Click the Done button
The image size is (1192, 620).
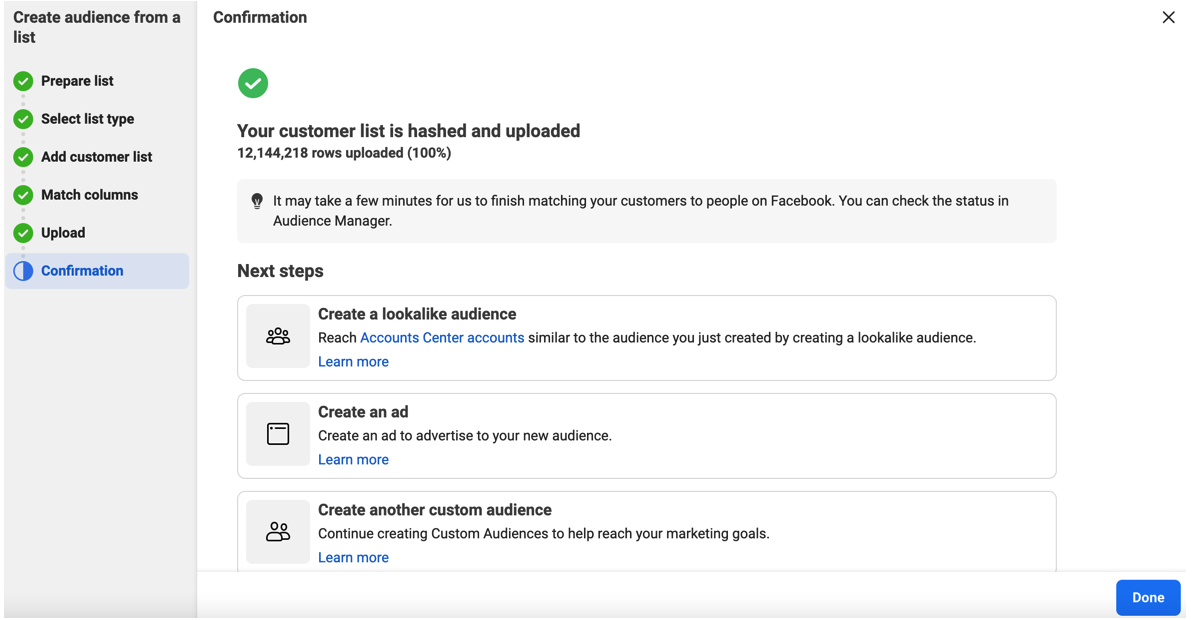1147,597
